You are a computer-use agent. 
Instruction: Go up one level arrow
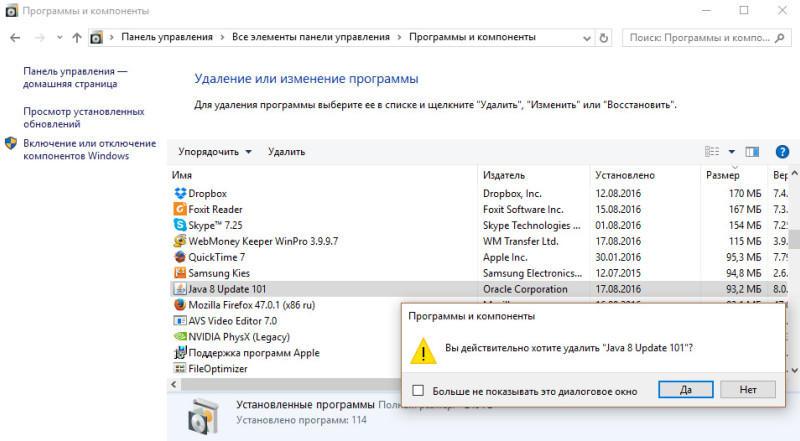click(77, 37)
